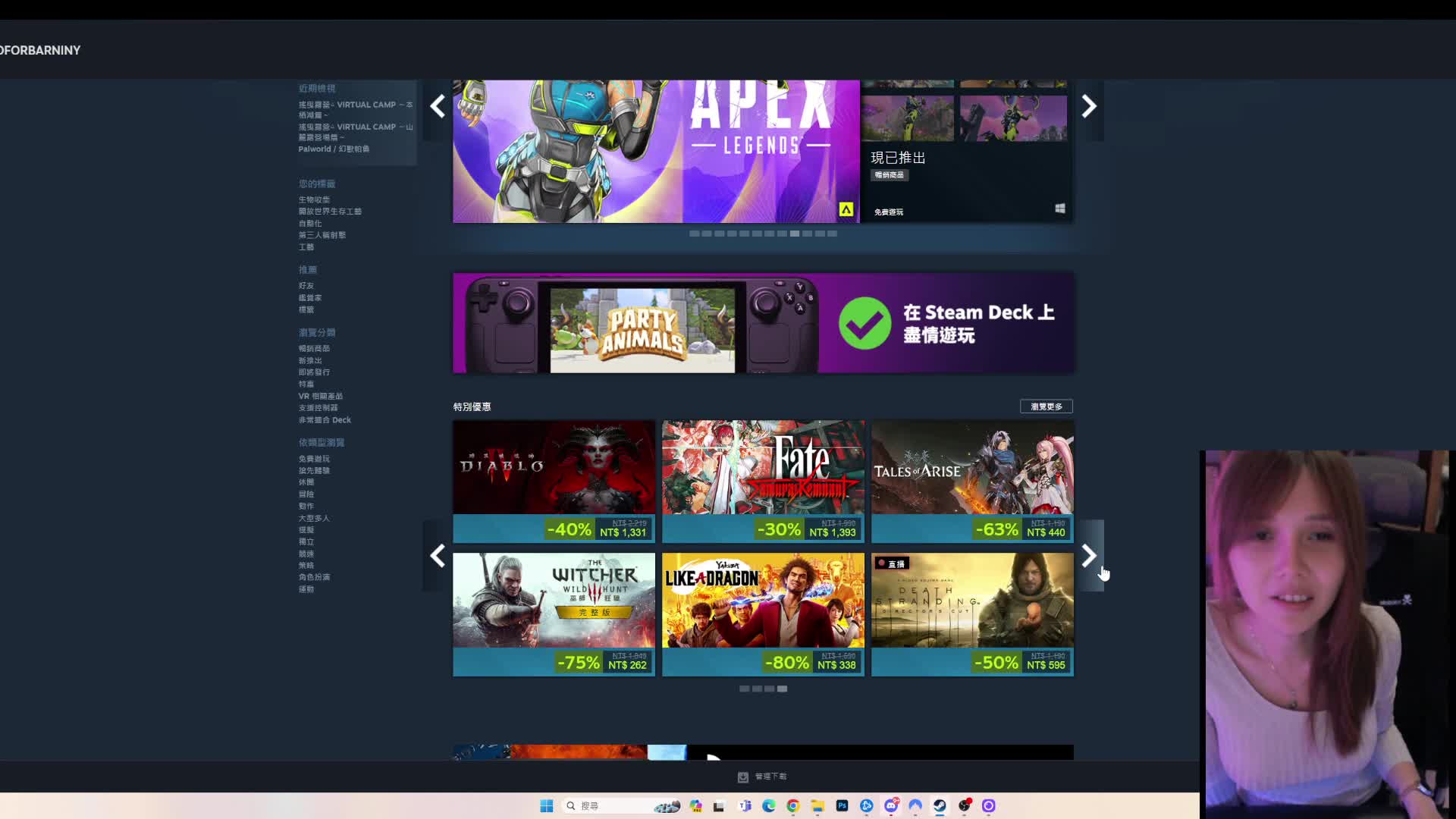Open 搖曳露營 VIRTUAL CAMP 本栖湖篇 link
1456x819 pixels.
pos(356,110)
